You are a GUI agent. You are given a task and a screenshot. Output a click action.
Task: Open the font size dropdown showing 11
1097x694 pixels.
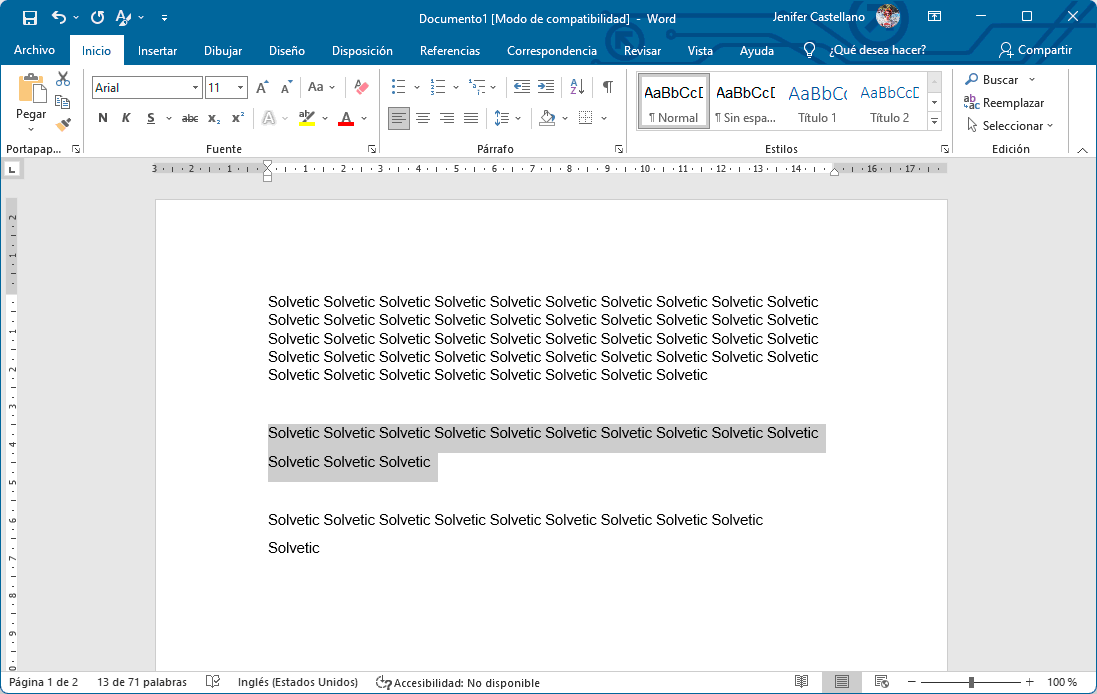point(240,88)
